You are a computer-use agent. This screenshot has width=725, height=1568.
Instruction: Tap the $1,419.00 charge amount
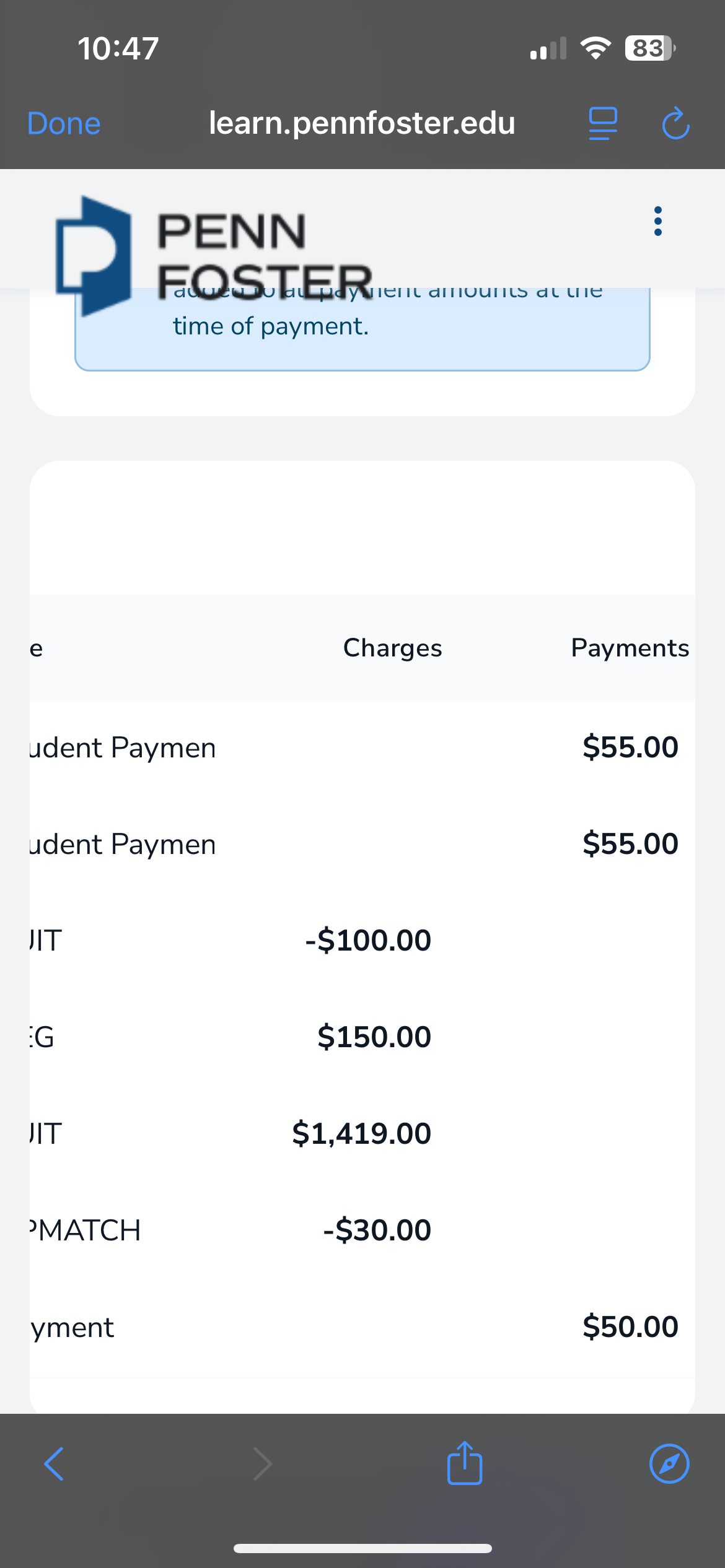tap(362, 1133)
